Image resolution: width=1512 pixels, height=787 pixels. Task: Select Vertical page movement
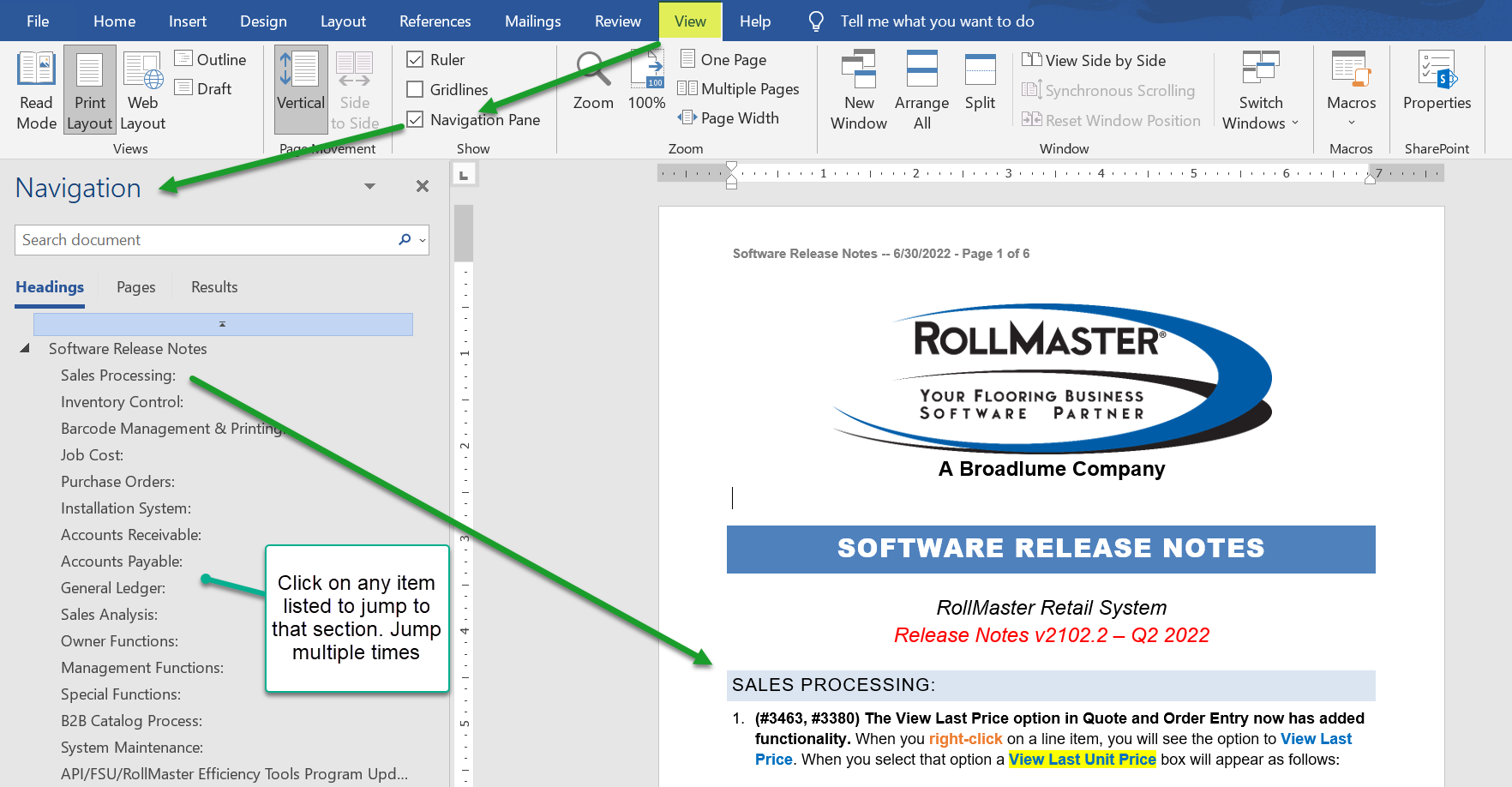click(x=301, y=90)
